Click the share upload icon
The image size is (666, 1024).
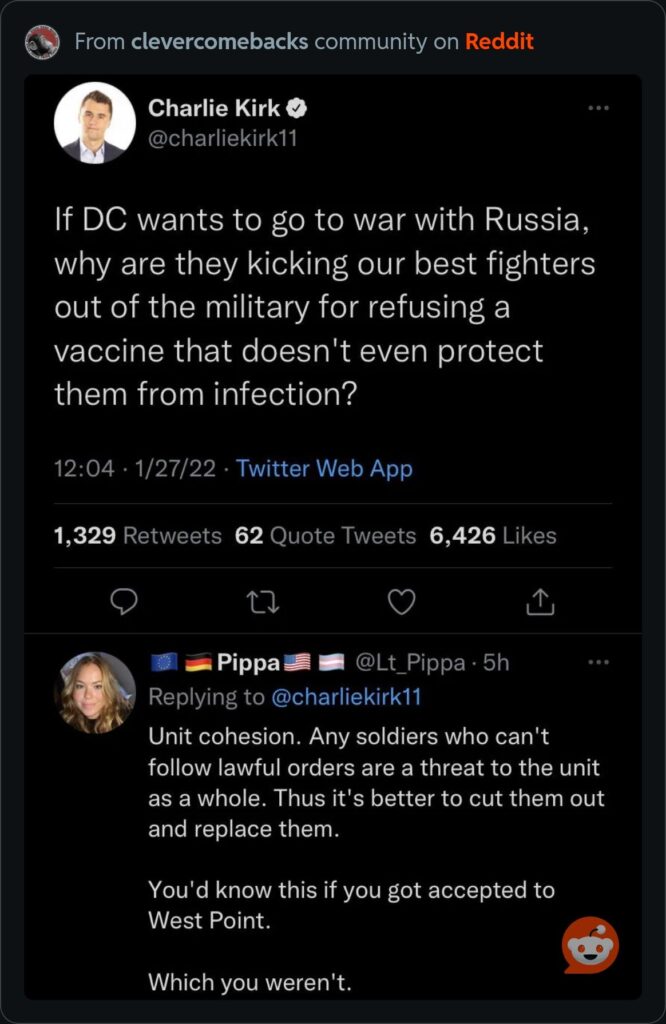[540, 600]
